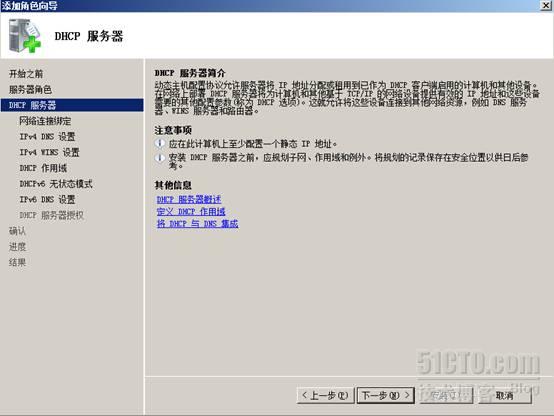The image size is (554, 416).
Task: Go to 服务器角色 step
Action: (30, 89)
